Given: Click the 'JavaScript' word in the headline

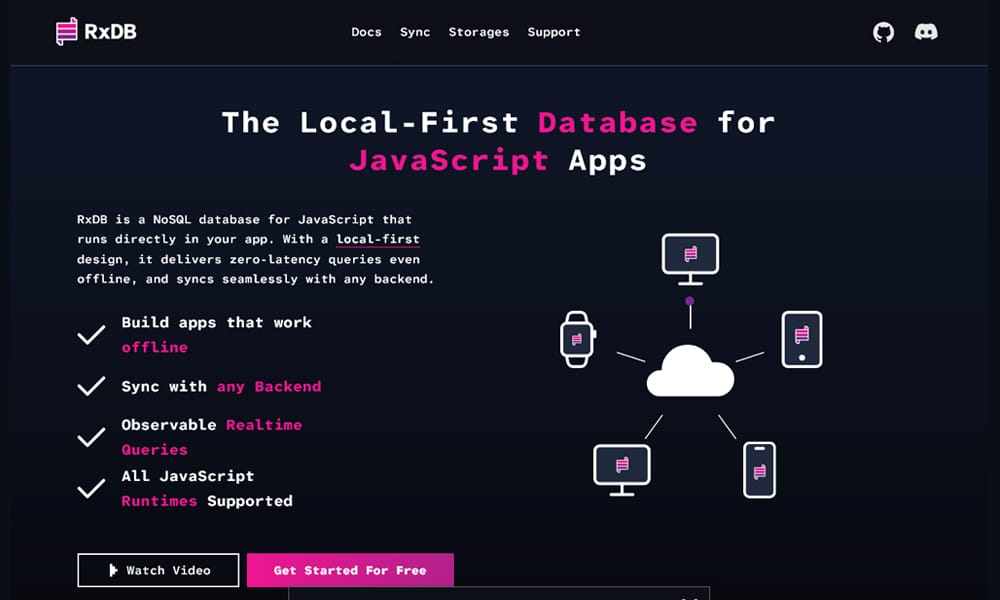Looking at the screenshot, I should (449, 161).
